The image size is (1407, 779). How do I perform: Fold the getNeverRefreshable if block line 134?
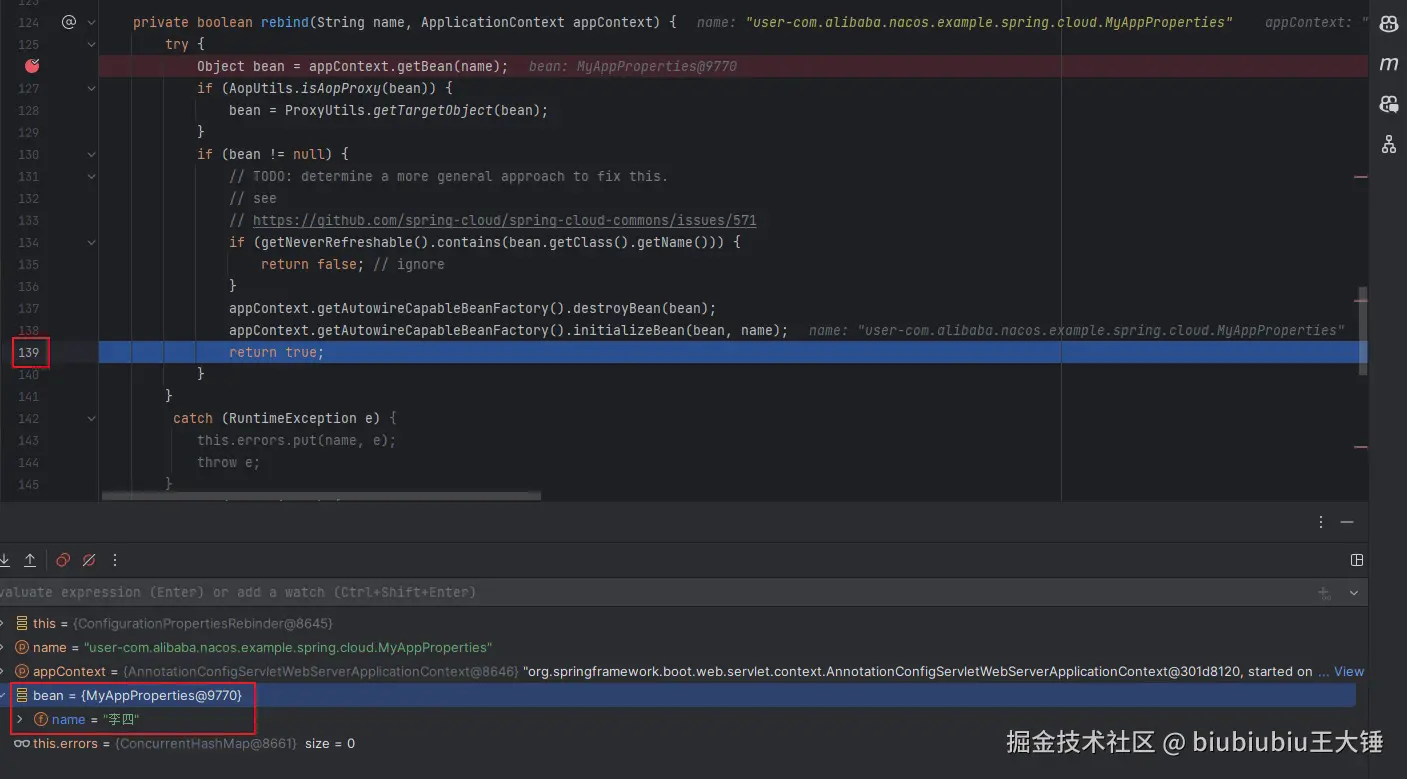[x=92, y=242]
